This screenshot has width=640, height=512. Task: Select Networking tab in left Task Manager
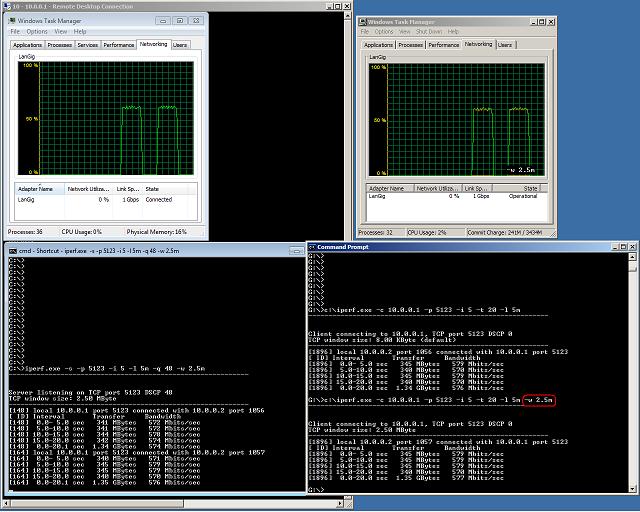point(153,44)
